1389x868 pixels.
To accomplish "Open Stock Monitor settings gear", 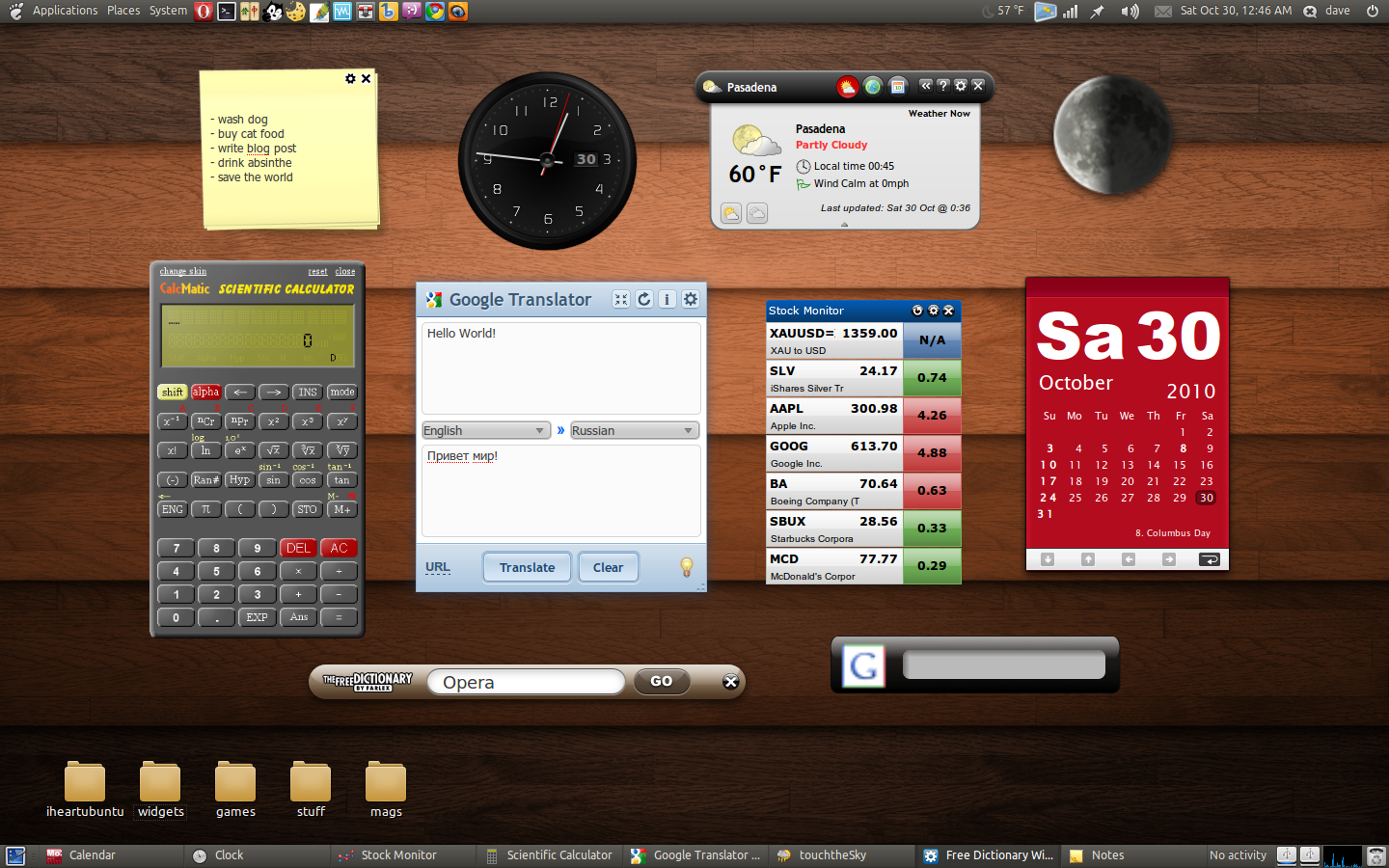I will [x=933, y=311].
